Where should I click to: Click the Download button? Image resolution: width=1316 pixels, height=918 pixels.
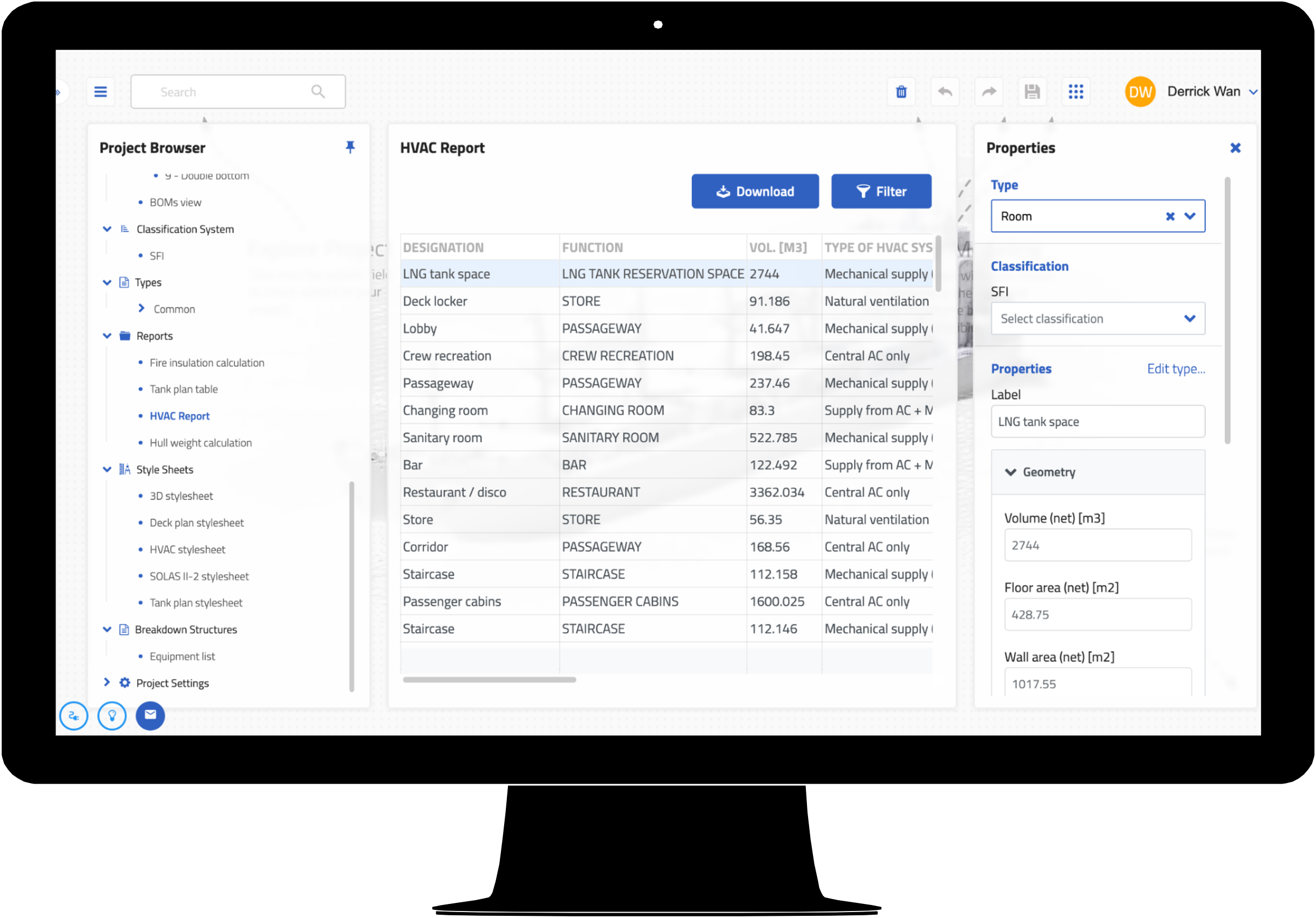[755, 191]
